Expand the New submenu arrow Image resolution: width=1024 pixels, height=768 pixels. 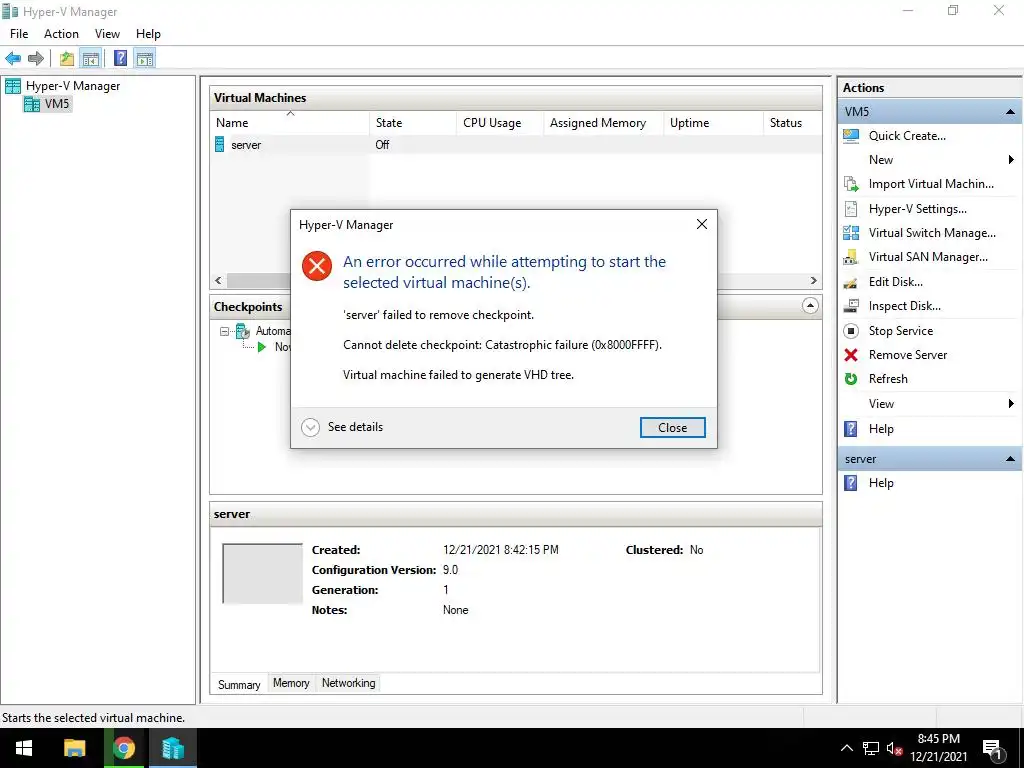coord(1011,160)
